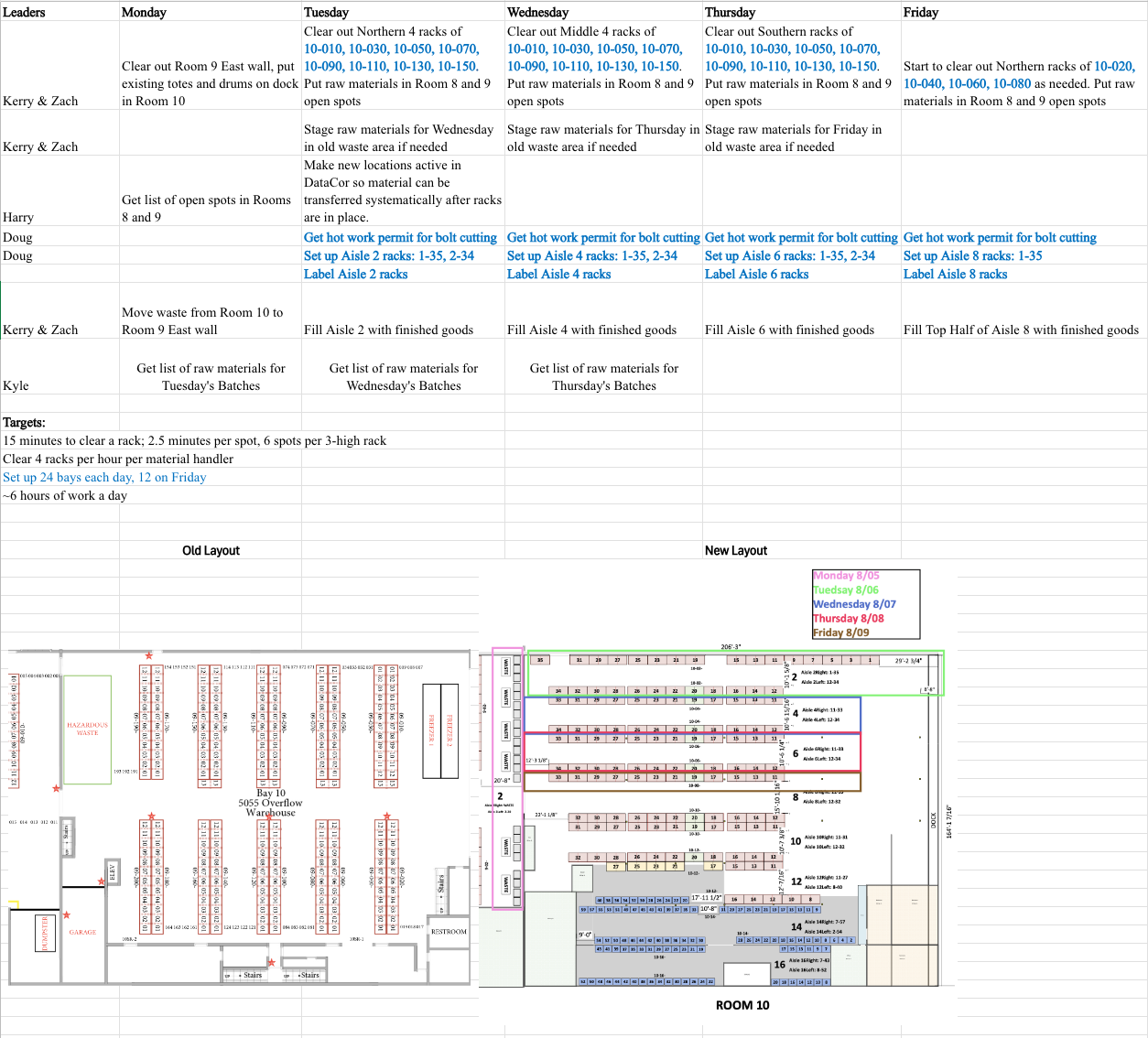
Task: Click Tuesday's Set up Aisle 2 racks cell
Action: coord(389,255)
